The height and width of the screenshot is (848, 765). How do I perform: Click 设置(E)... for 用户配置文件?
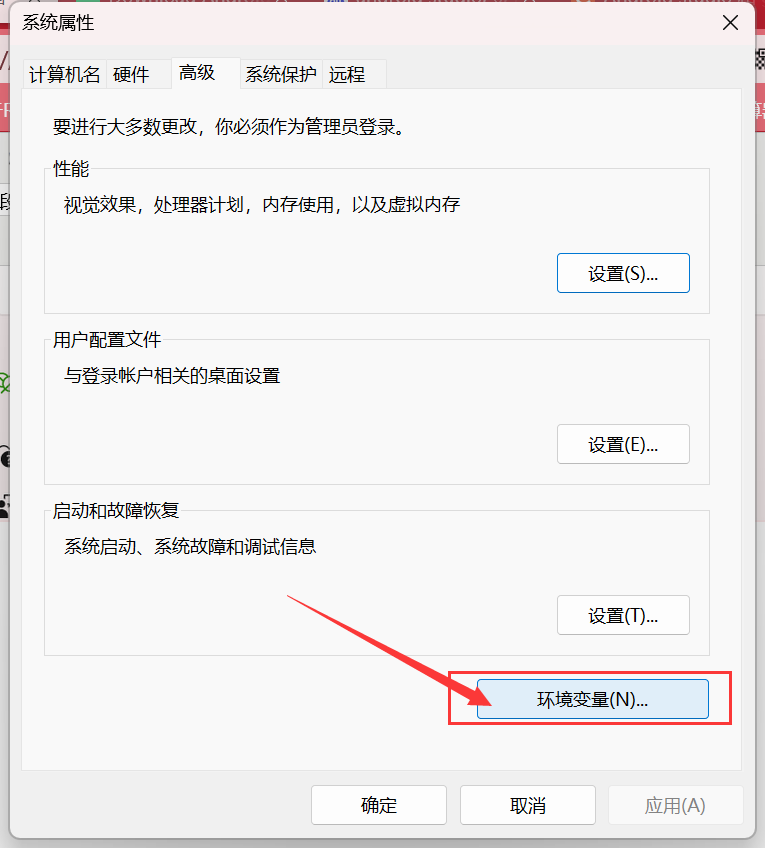coord(623,444)
